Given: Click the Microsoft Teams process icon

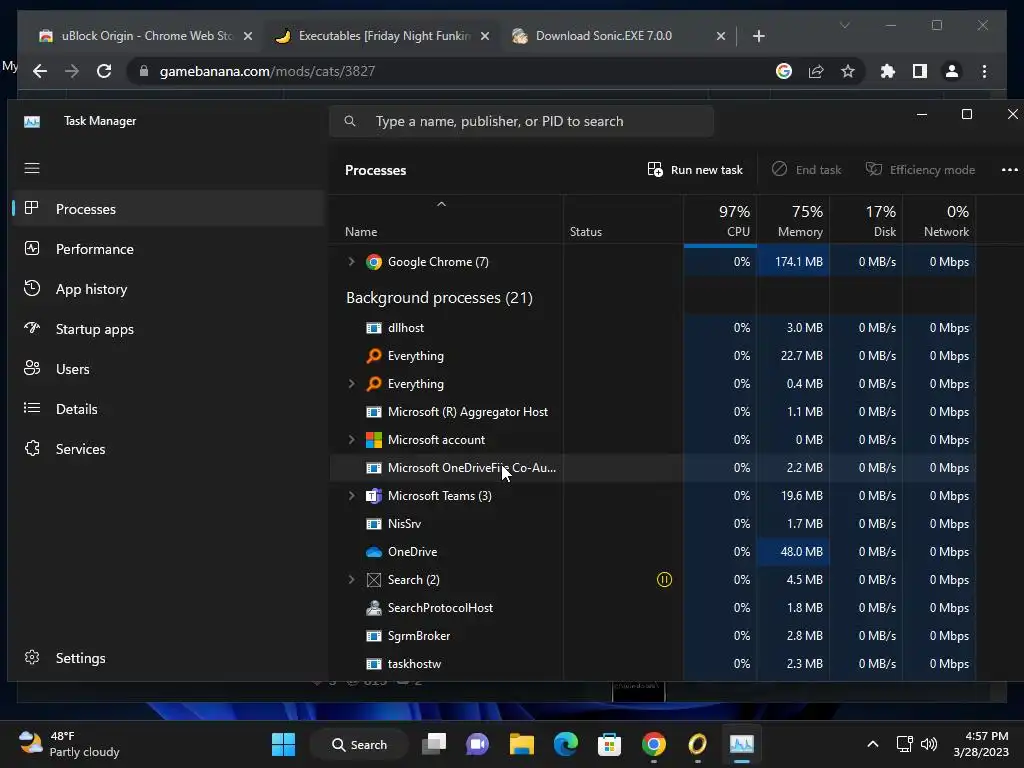Looking at the screenshot, I should point(374,496).
